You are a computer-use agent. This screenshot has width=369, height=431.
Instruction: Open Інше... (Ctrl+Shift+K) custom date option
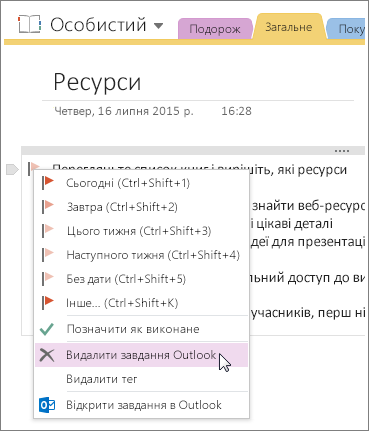(141, 303)
